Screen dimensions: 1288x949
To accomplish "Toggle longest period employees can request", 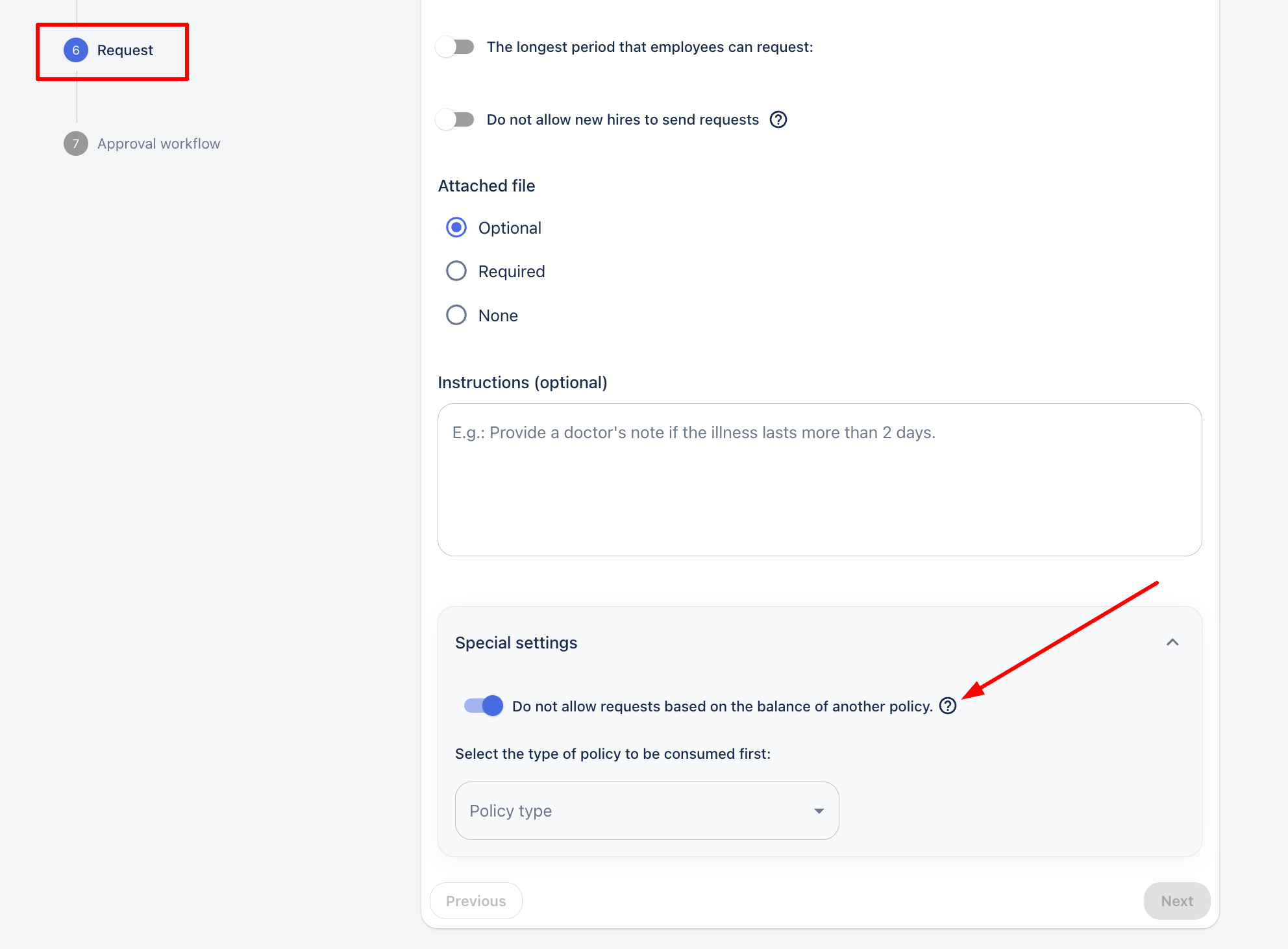I will (x=456, y=47).
